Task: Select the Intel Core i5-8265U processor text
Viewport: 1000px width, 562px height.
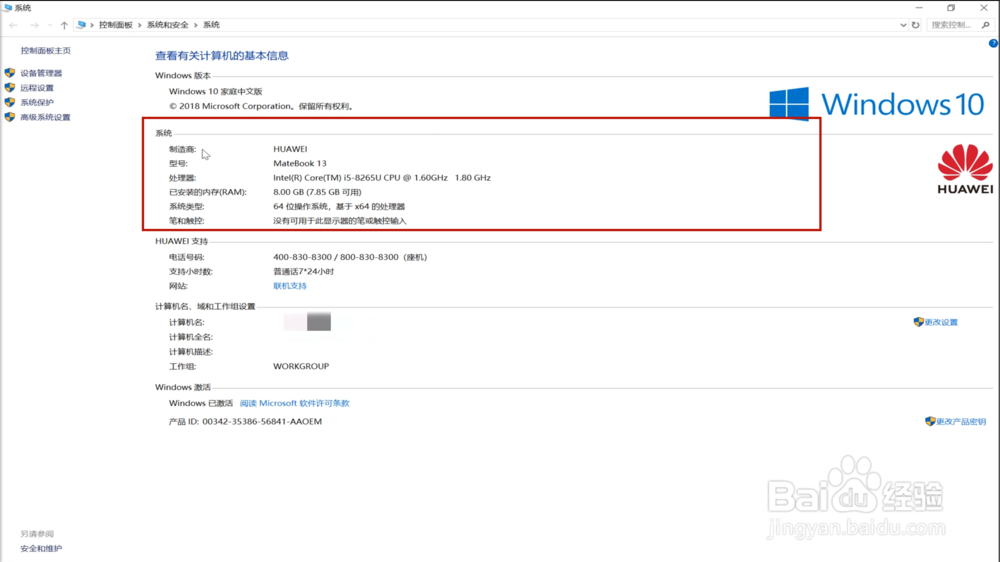Action: point(382,178)
